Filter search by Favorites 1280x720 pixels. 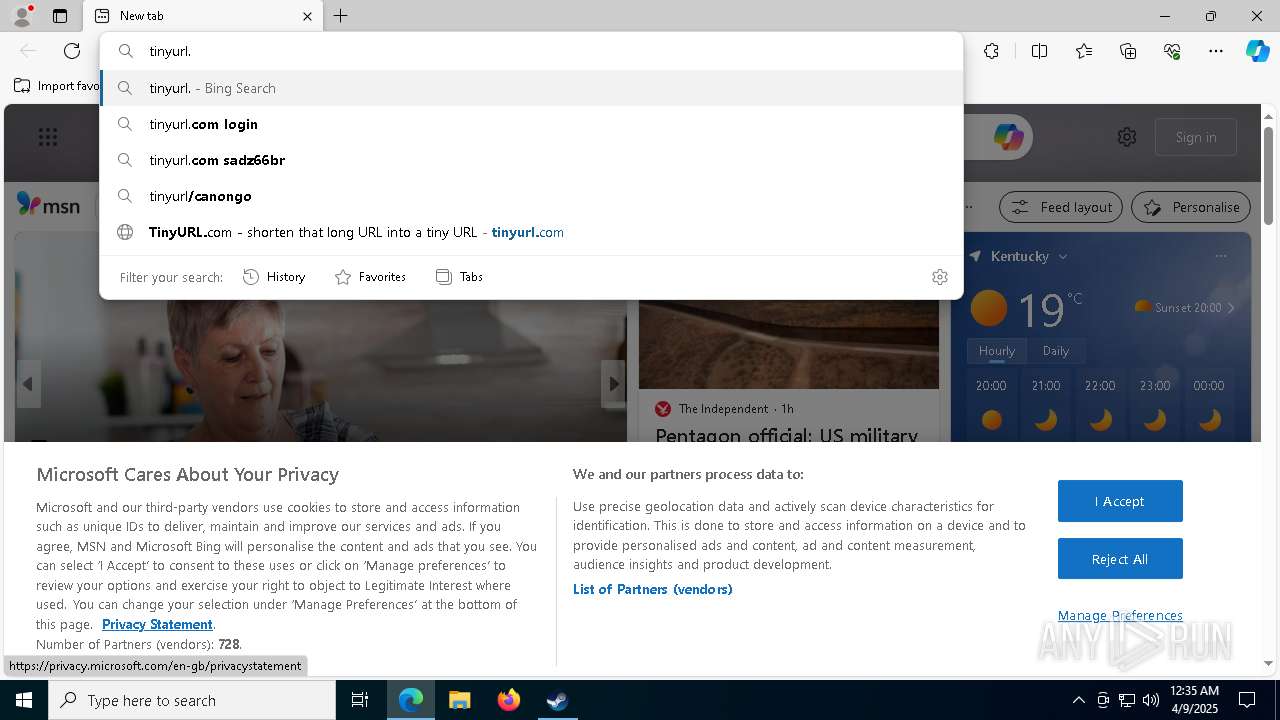(370, 277)
